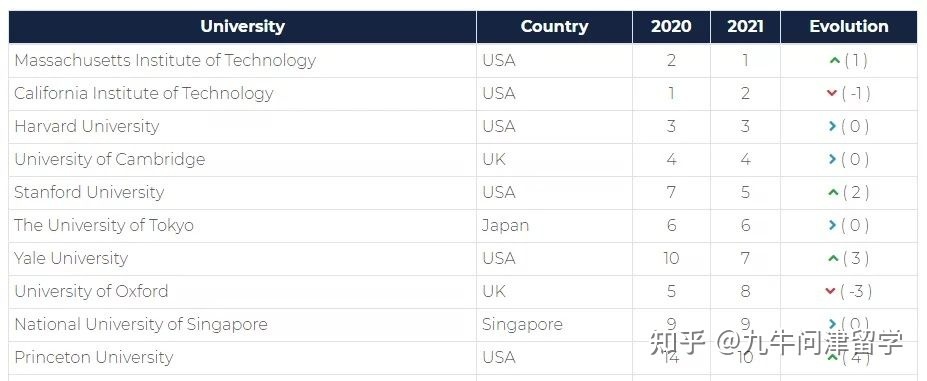Click the green up arrow for Stanford
This screenshot has height=381, width=927.
pyautogui.click(x=834, y=192)
